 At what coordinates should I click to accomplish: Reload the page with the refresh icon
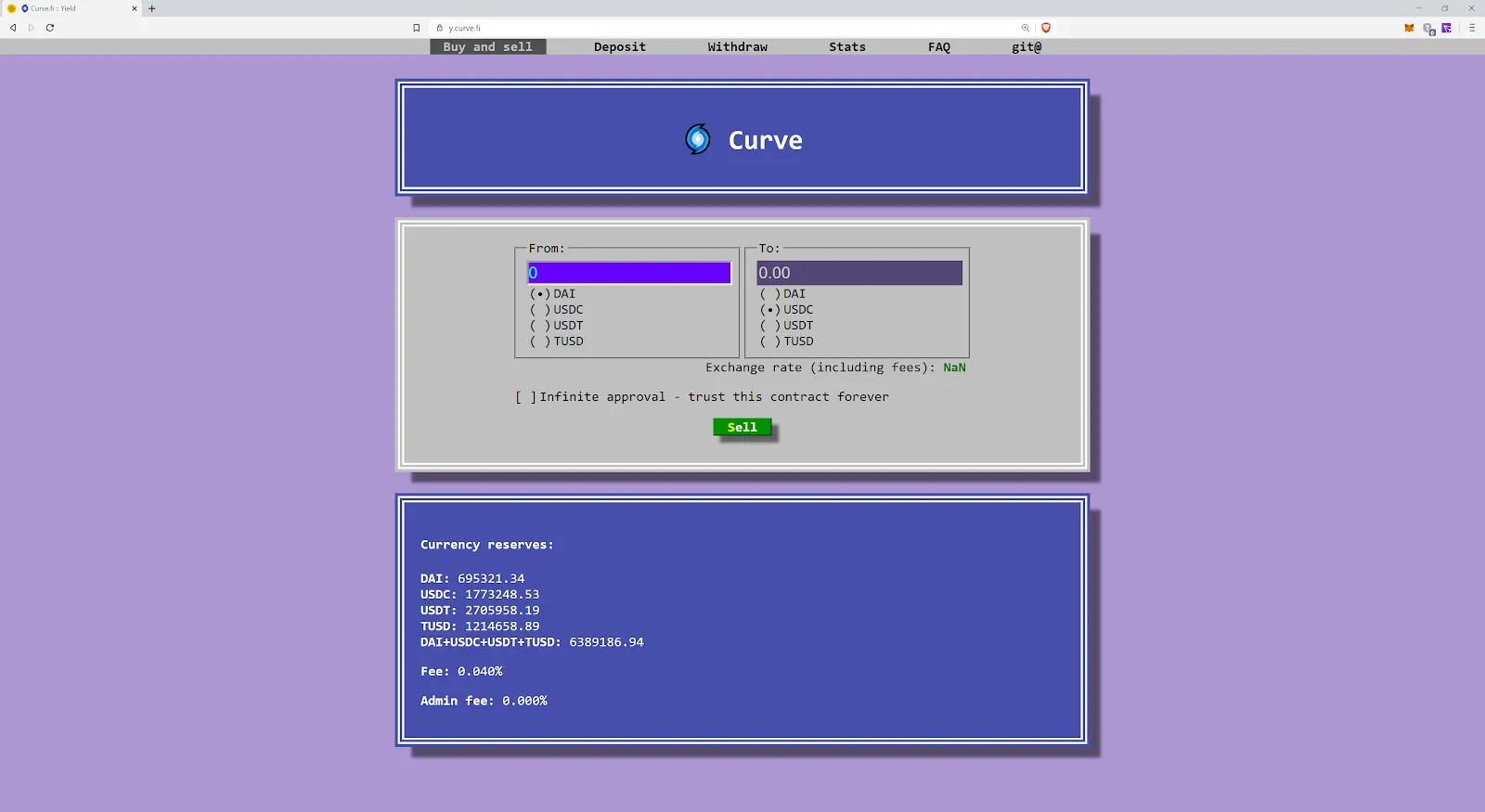tap(50, 28)
